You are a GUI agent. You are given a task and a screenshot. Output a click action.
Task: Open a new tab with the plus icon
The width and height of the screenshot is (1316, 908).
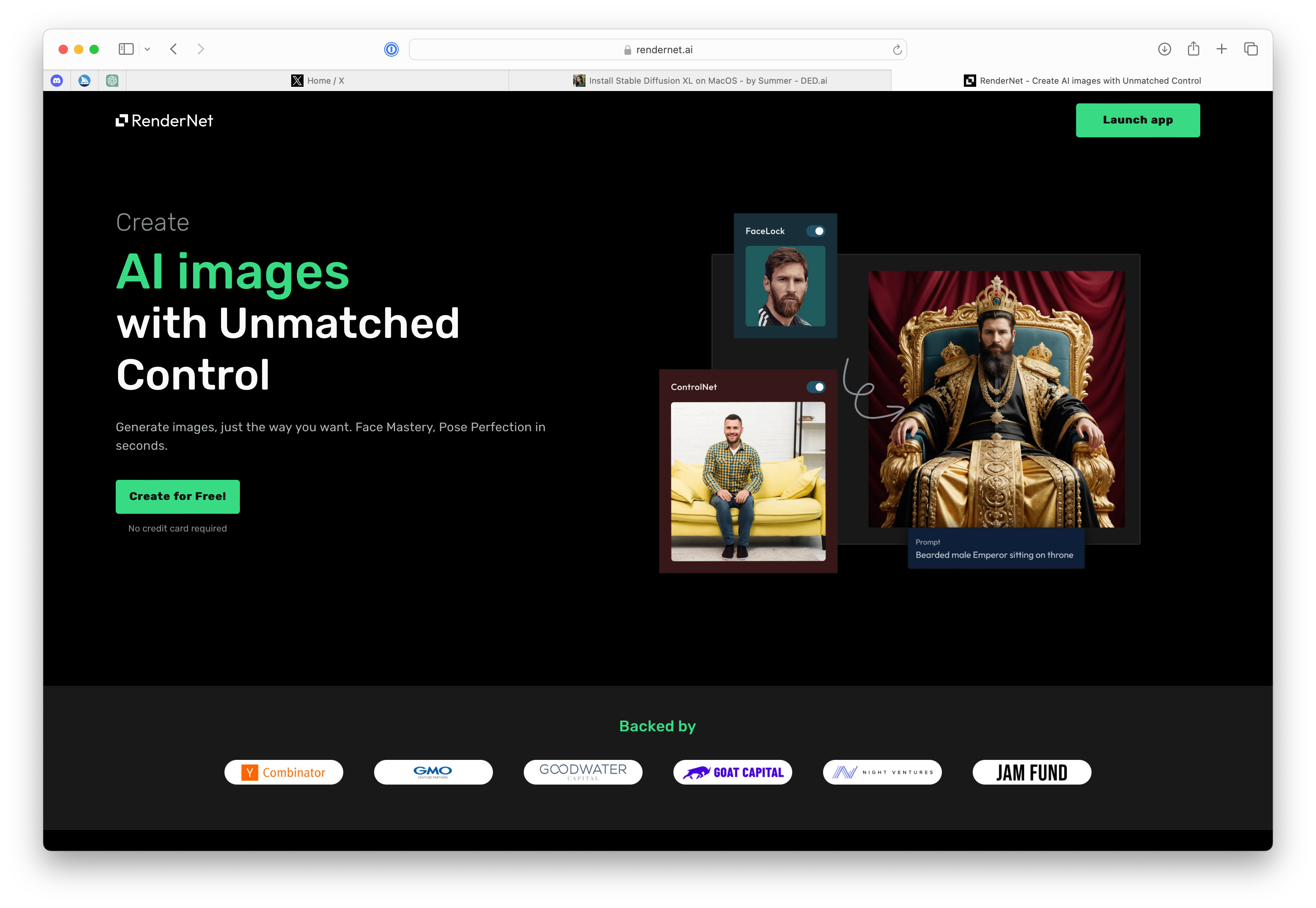point(1222,49)
